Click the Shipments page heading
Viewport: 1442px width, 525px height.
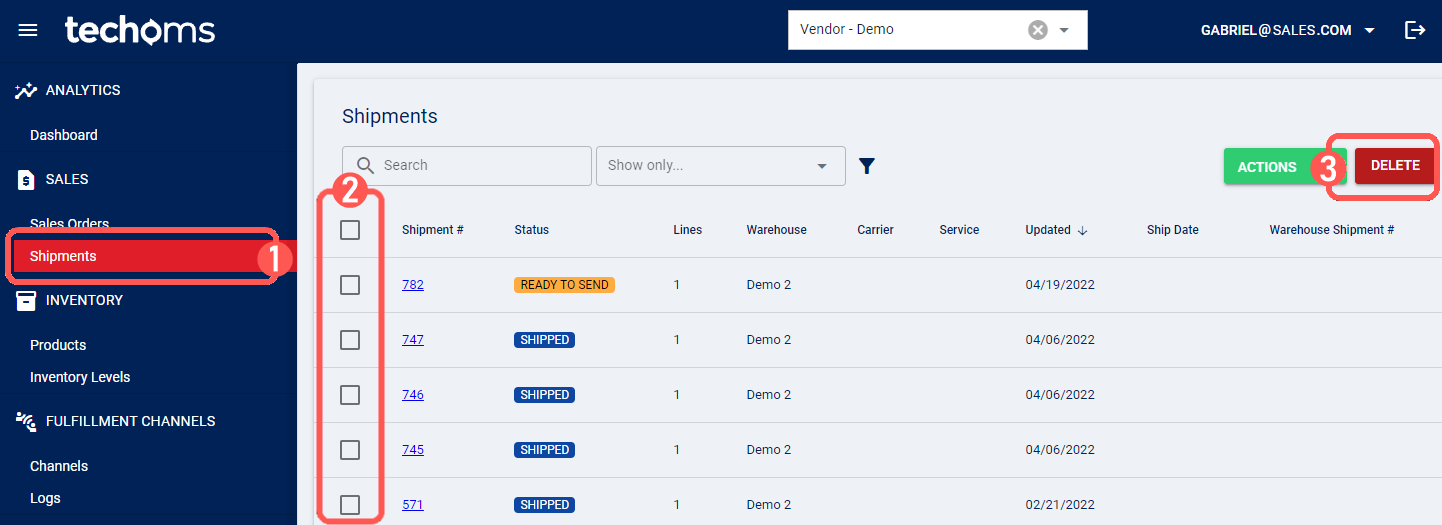coord(390,116)
